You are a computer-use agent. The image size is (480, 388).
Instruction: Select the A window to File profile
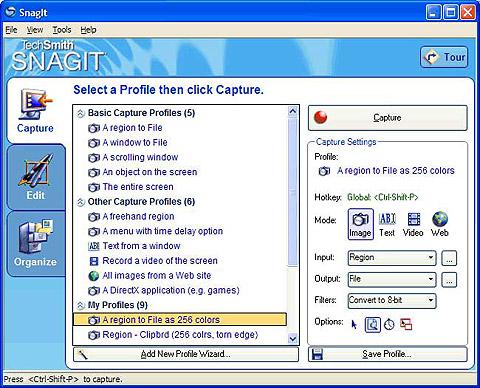point(180,142)
